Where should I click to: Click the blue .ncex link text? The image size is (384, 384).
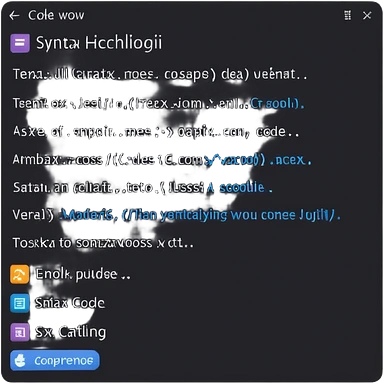coord(290,160)
